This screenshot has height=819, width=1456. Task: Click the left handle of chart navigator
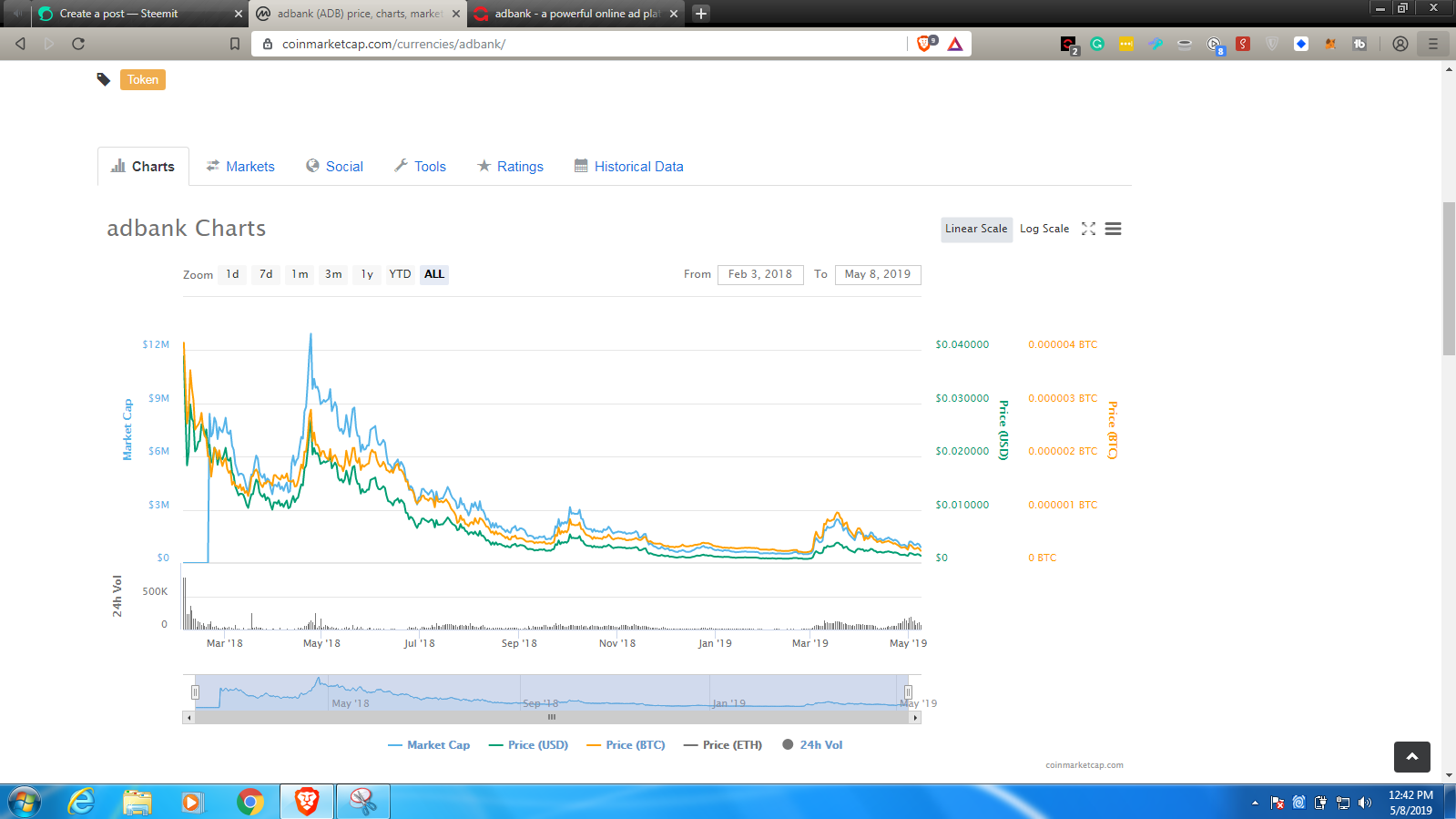point(195,692)
